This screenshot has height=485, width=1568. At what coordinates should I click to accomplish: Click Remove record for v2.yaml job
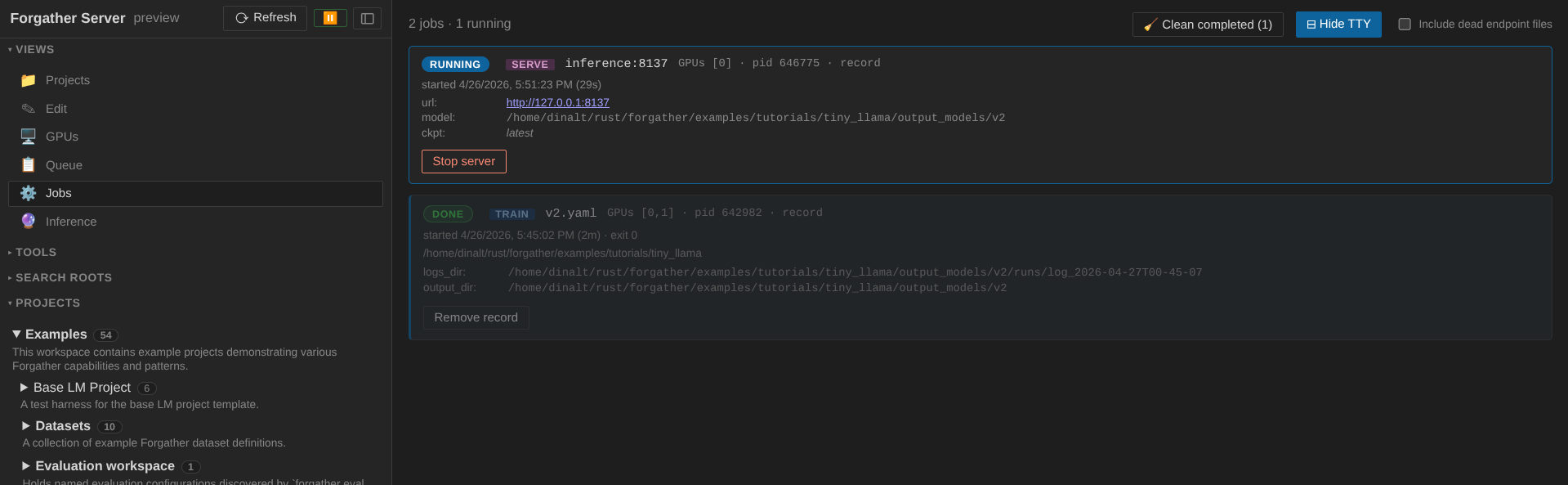(476, 317)
